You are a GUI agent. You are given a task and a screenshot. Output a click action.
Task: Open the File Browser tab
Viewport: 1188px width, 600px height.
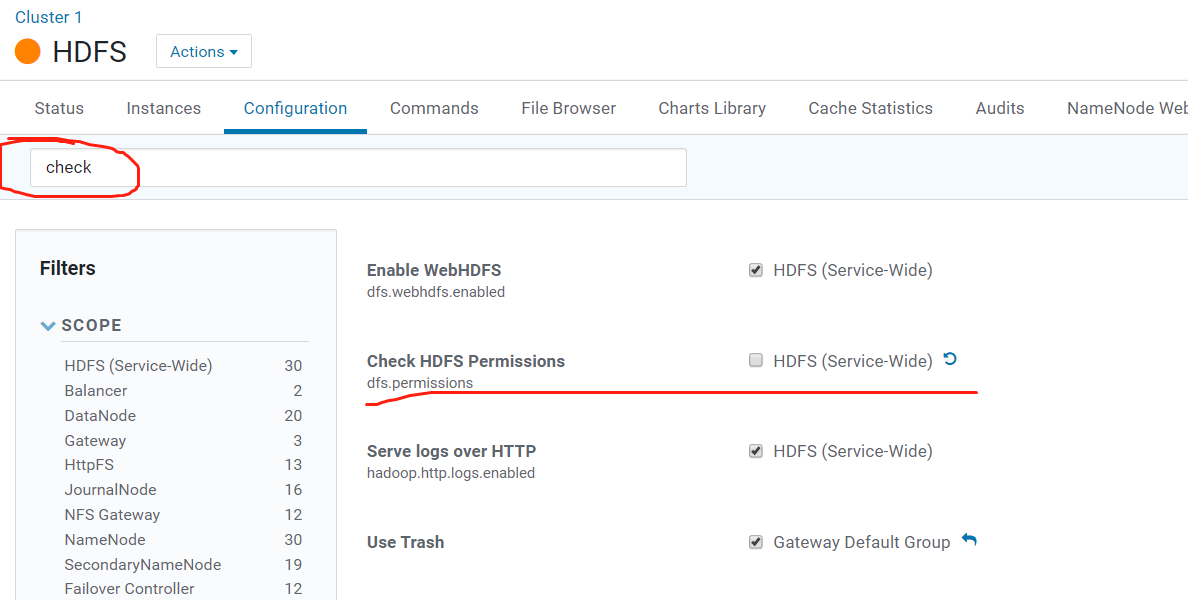(x=568, y=107)
